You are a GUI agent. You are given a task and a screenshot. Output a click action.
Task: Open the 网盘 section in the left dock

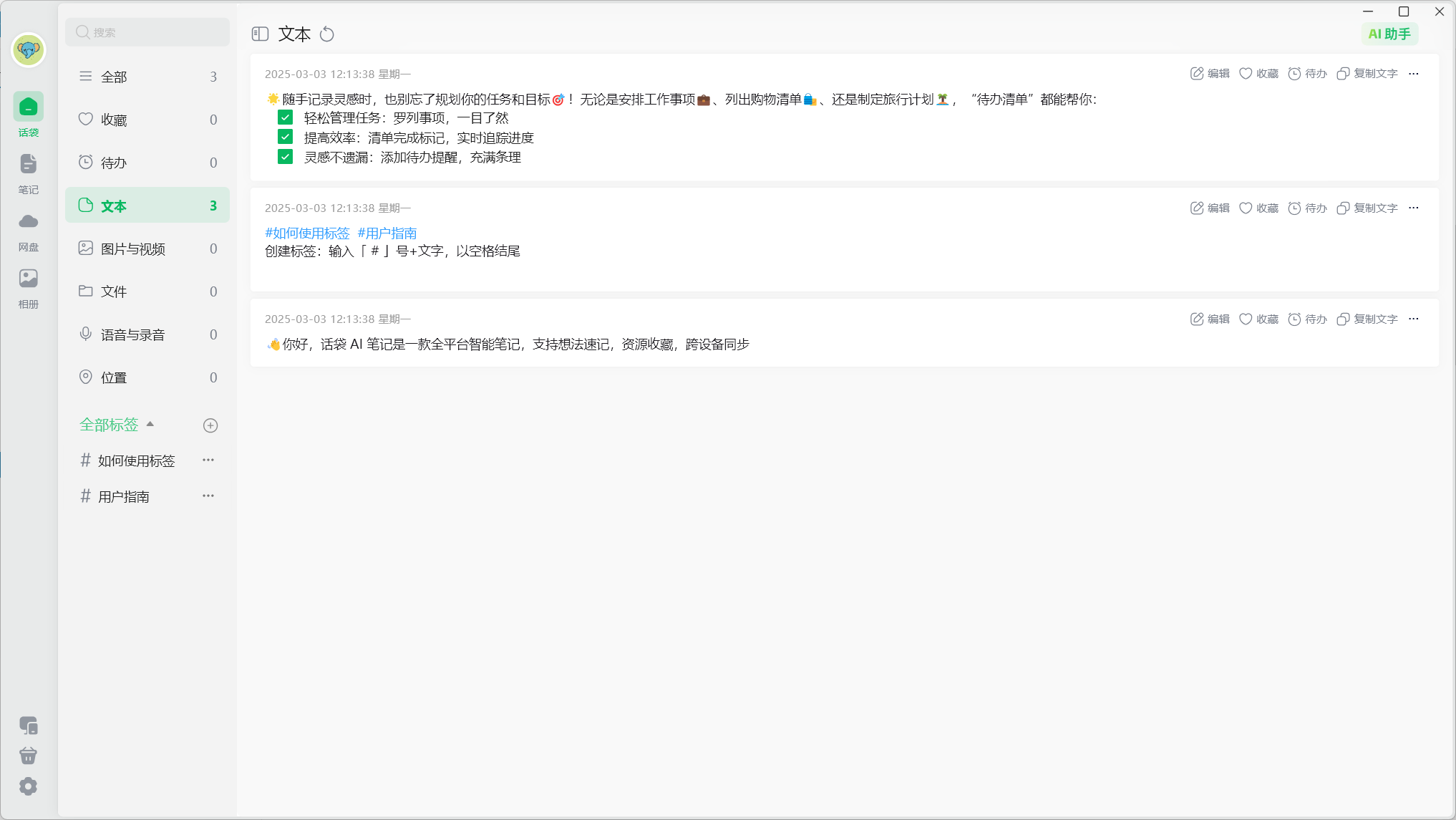click(x=28, y=229)
